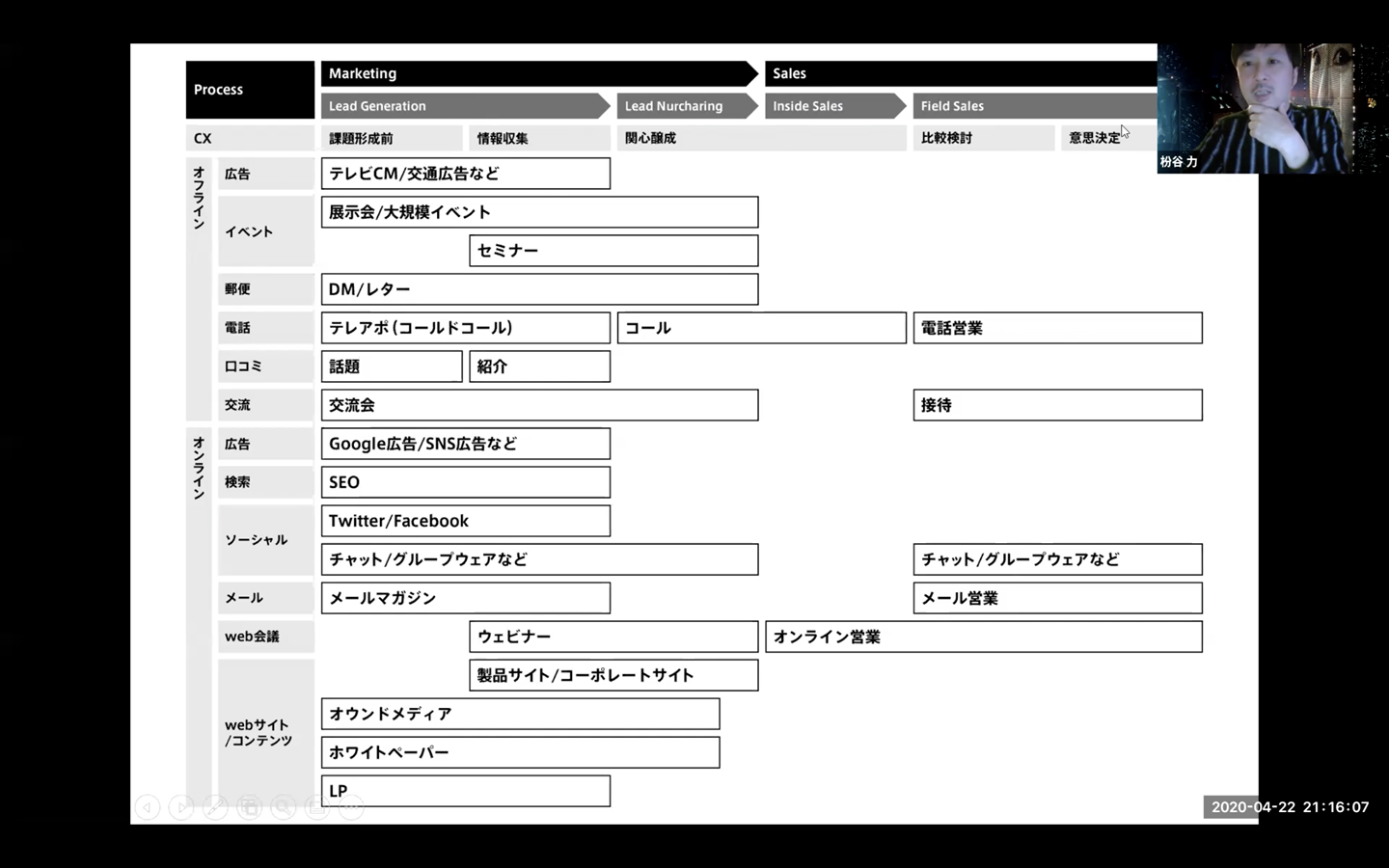
Task: Select the SEO box
Action: tap(466, 482)
